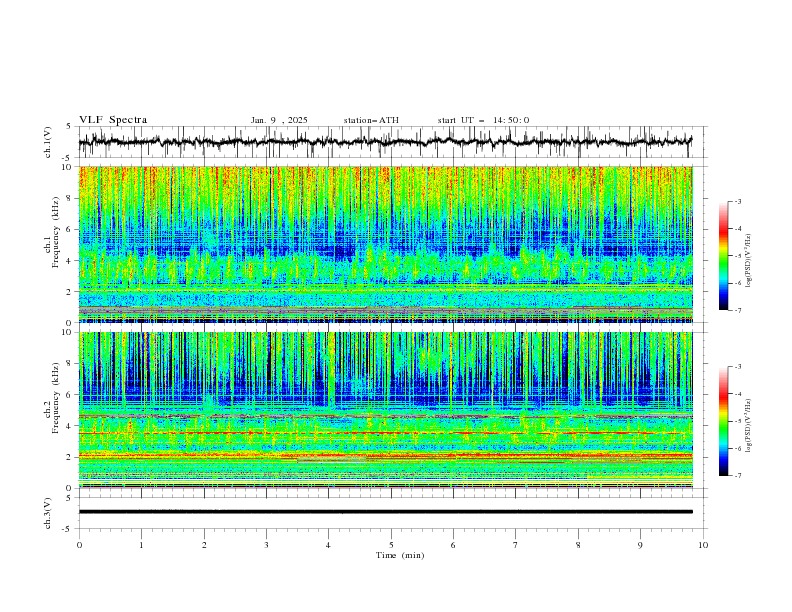
Task: Click the ch.2 spectrogram color scale bar
Action: coord(723,421)
